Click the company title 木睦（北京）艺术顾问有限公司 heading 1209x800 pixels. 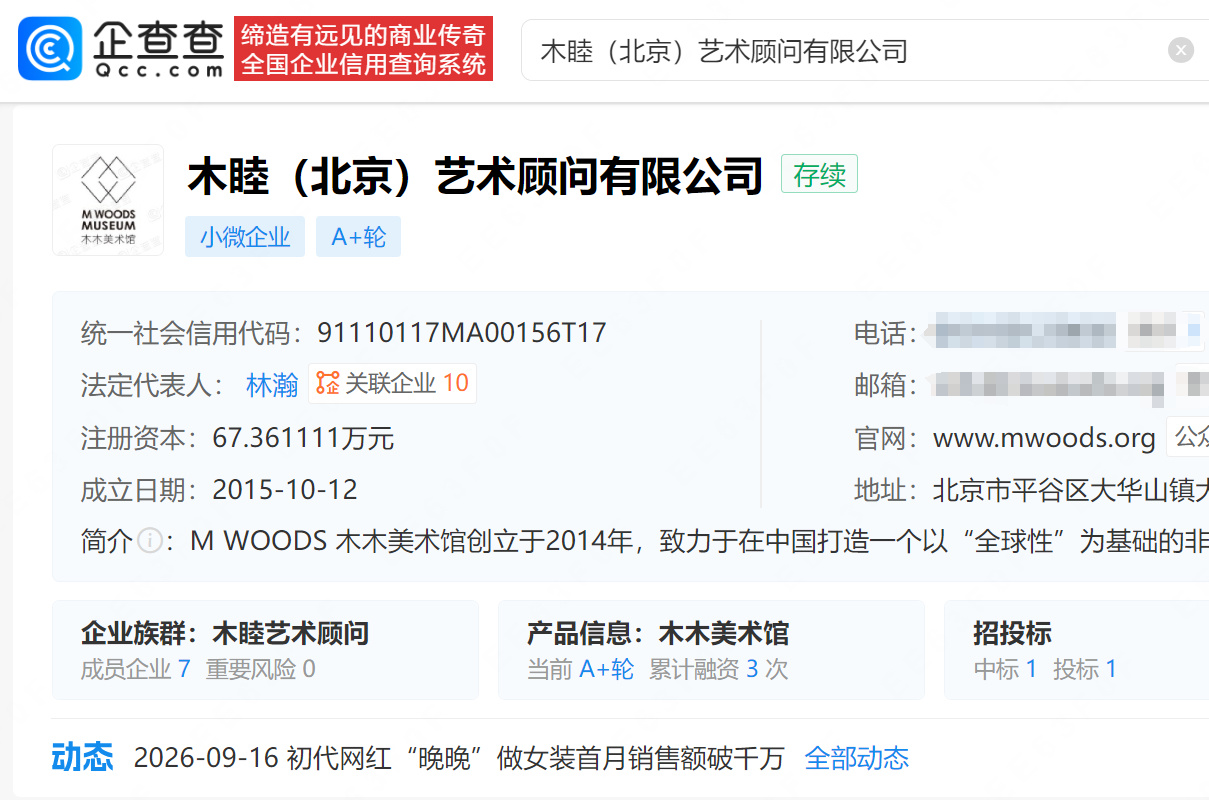tap(476, 176)
